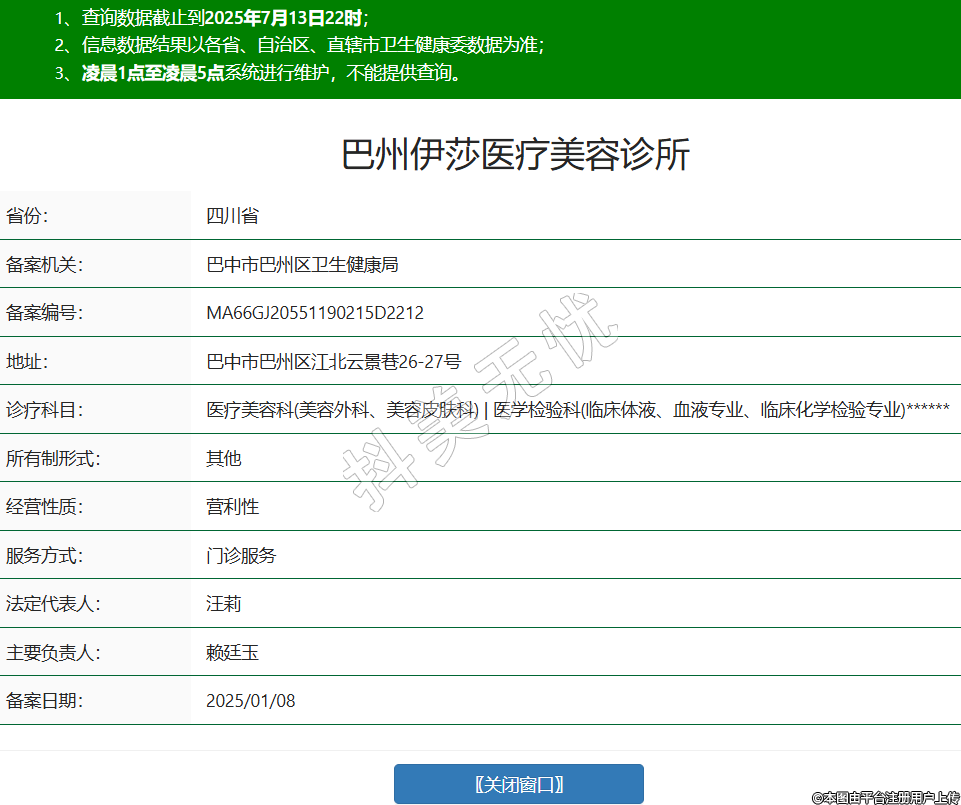
Task: Click the address 巴中市巴州区江北云景巷26-27号
Action: click(333, 361)
